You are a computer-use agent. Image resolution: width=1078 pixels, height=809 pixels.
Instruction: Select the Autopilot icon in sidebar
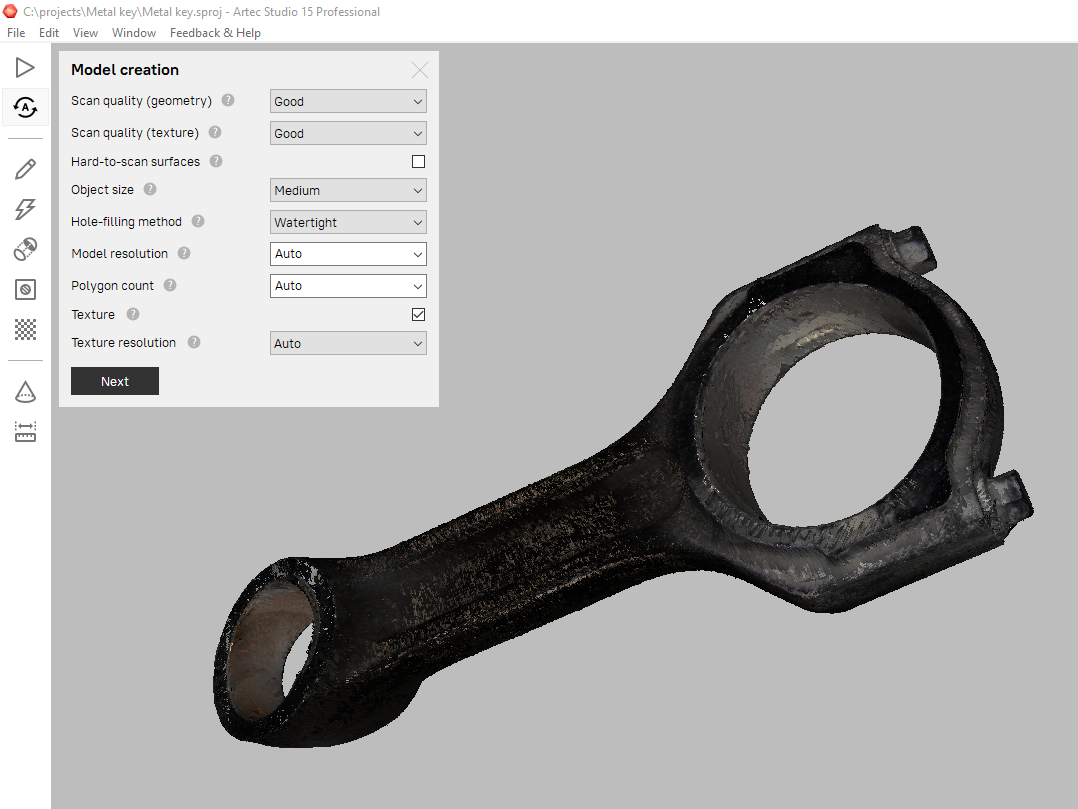click(25, 107)
